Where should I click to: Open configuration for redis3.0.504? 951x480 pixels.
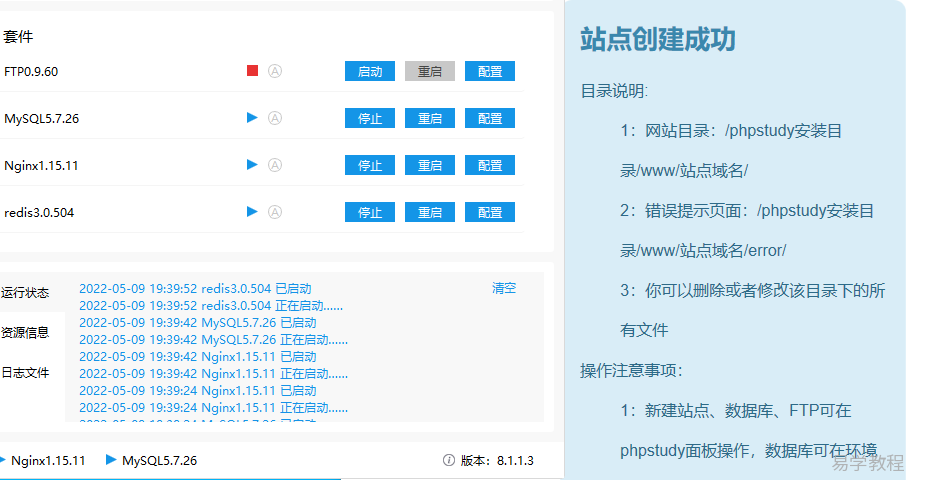tap(490, 212)
